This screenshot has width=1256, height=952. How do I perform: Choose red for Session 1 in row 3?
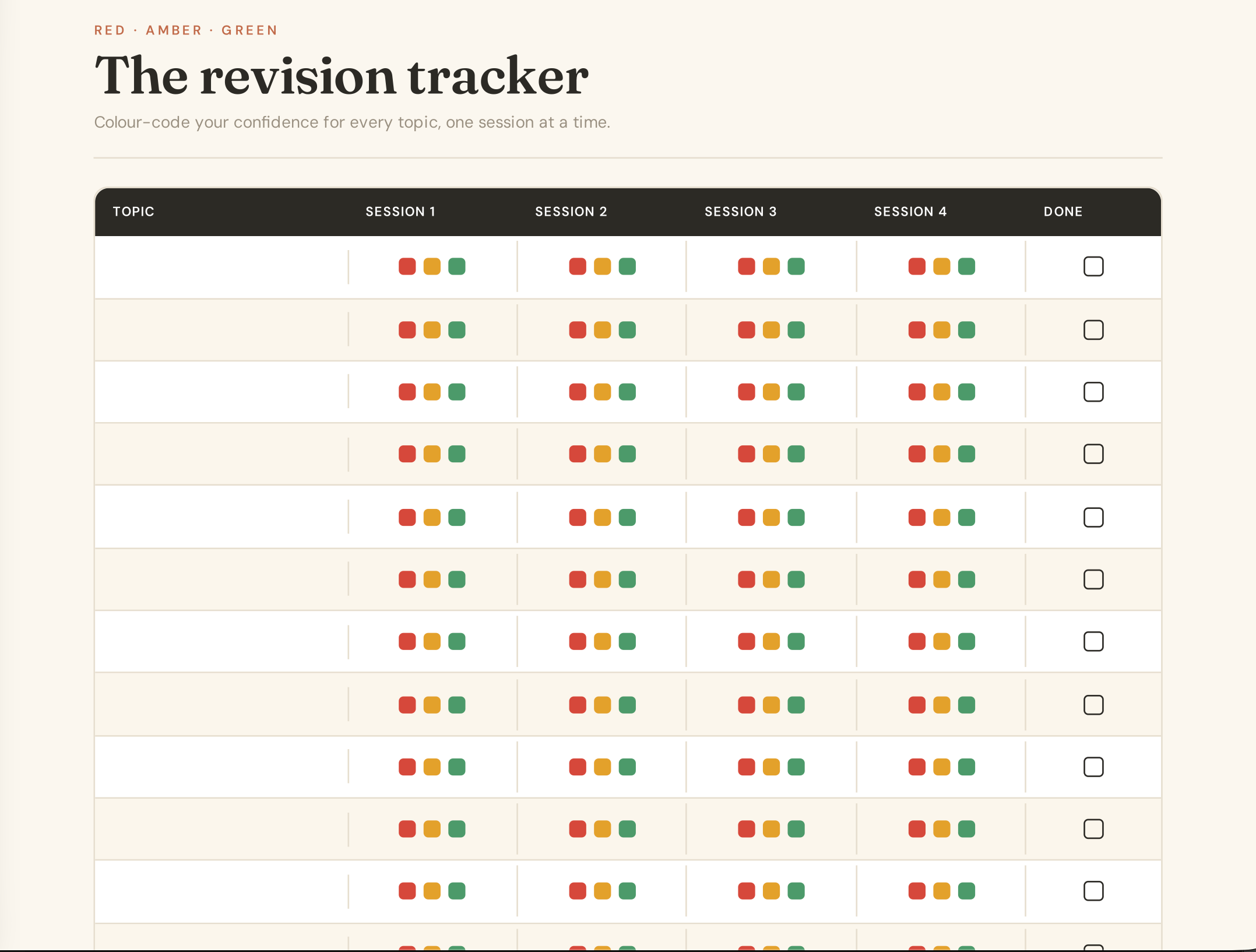pos(407,392)
